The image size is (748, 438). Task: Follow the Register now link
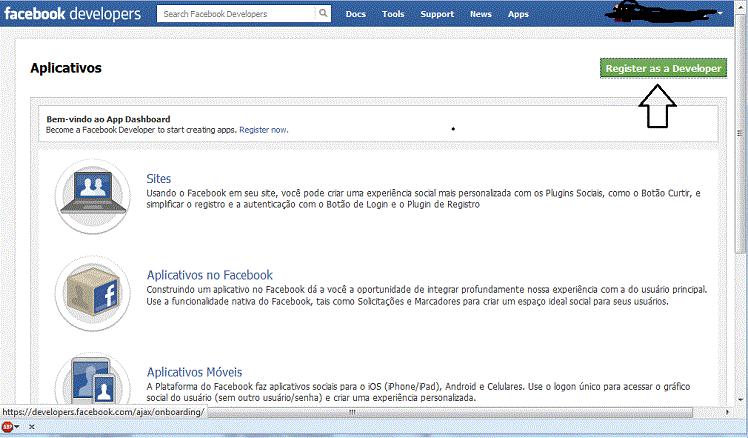tap(263, 130)
